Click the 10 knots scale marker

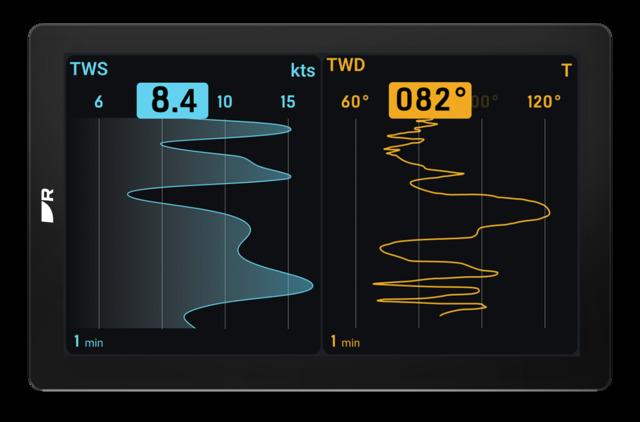click(x=224, y=102)
